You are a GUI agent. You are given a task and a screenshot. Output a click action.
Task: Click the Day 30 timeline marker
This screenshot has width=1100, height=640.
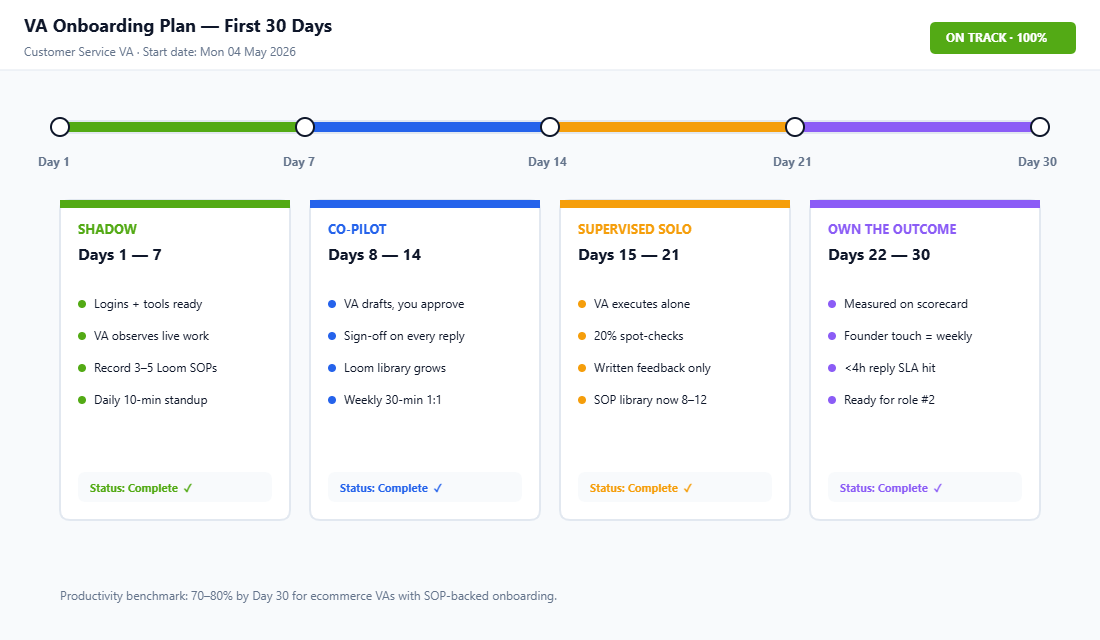click(1039, 127)
